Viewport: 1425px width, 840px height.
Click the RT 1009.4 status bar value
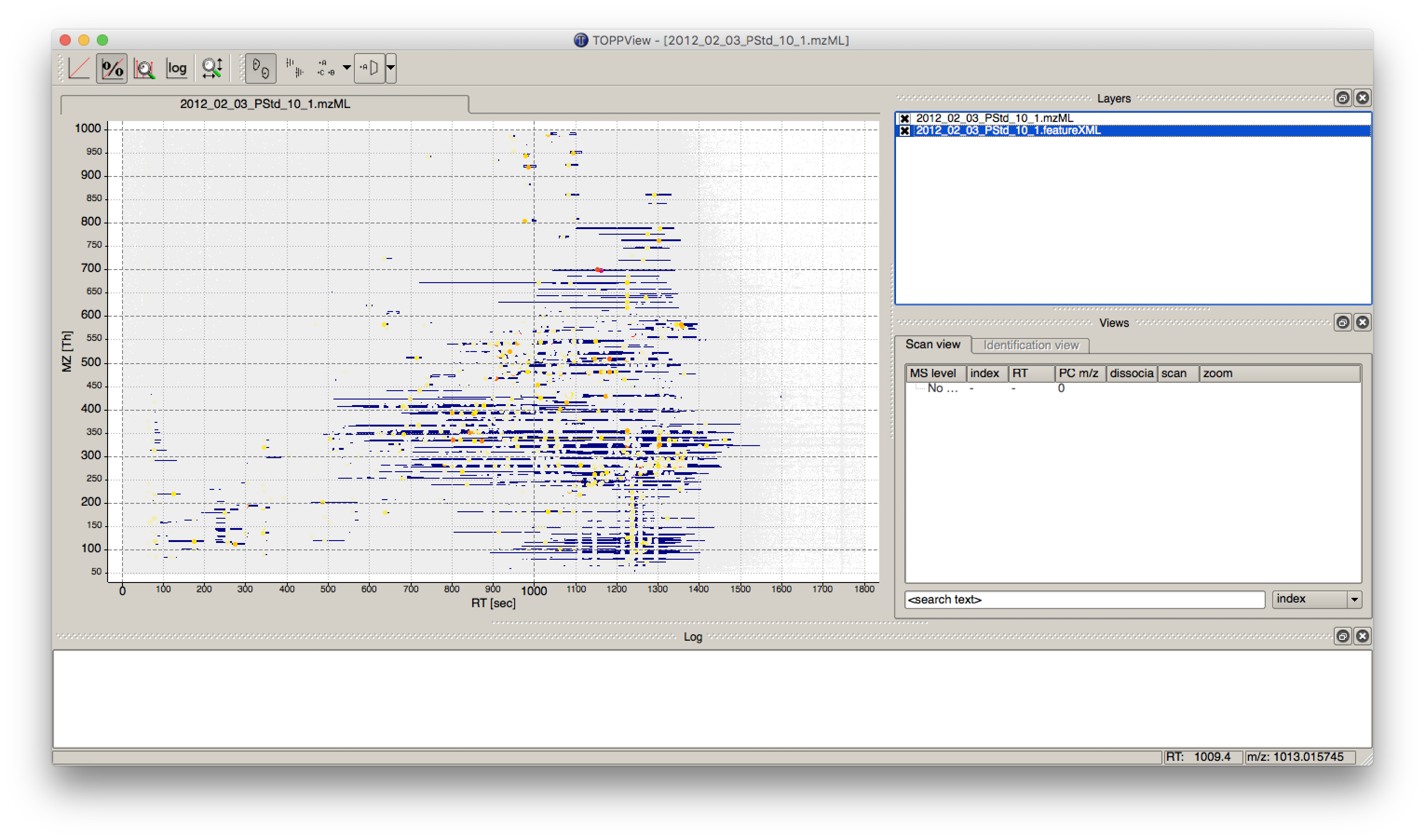point(1202,758)
